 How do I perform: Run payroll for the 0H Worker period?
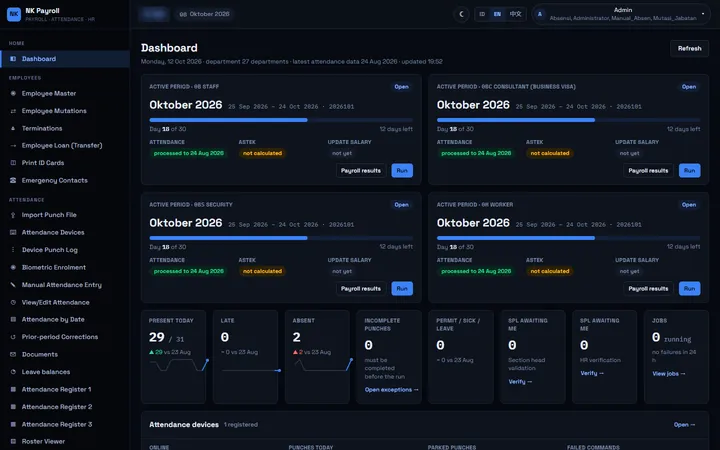[689, 288]
